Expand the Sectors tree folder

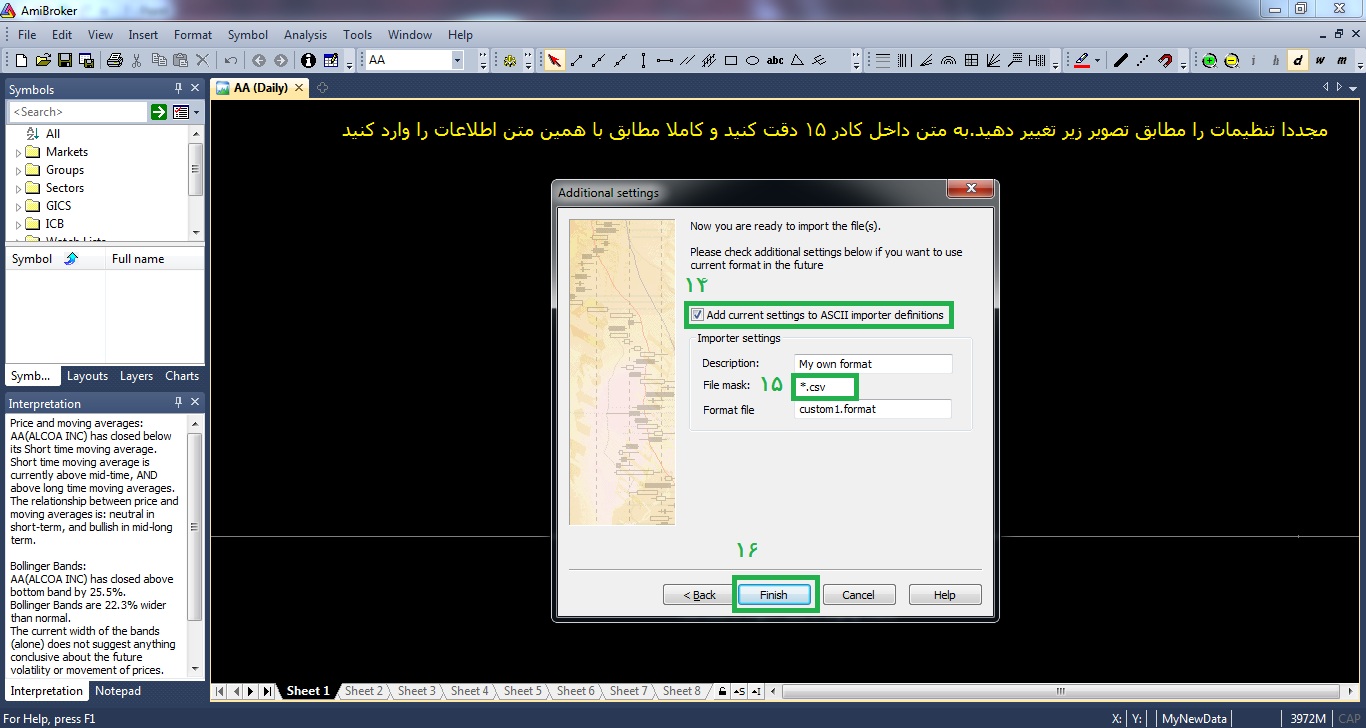[x=19, y=189]
